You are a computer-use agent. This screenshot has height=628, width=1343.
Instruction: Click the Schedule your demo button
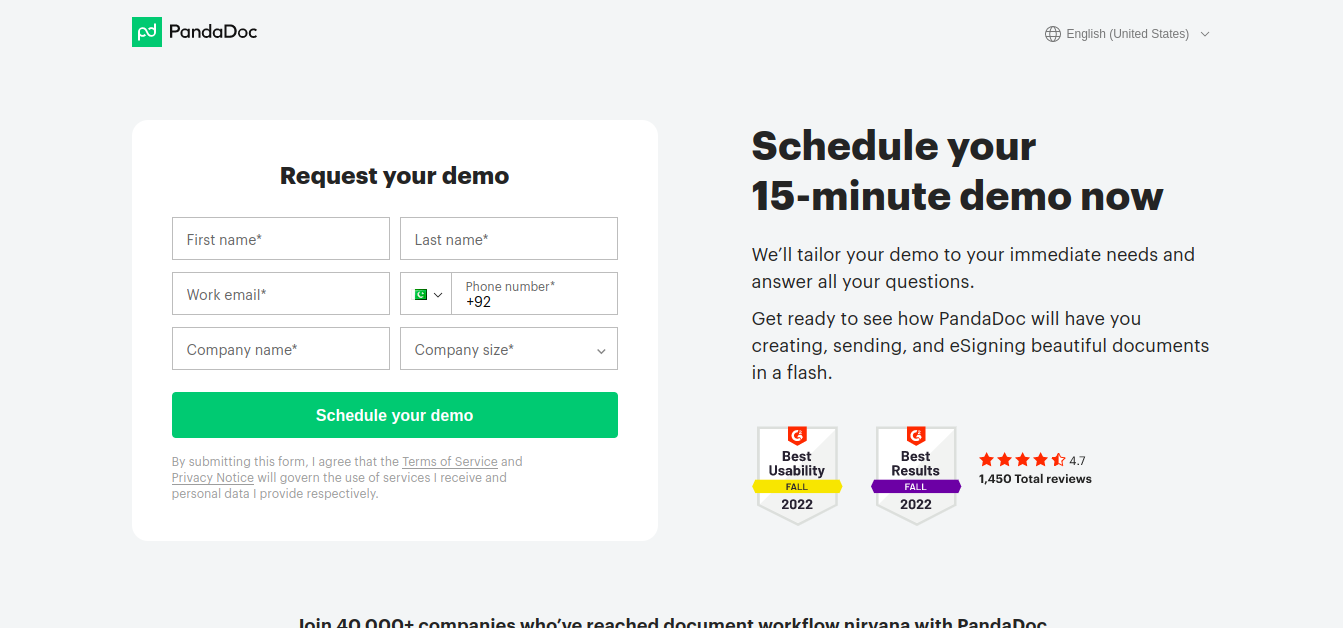coord(395,415)
